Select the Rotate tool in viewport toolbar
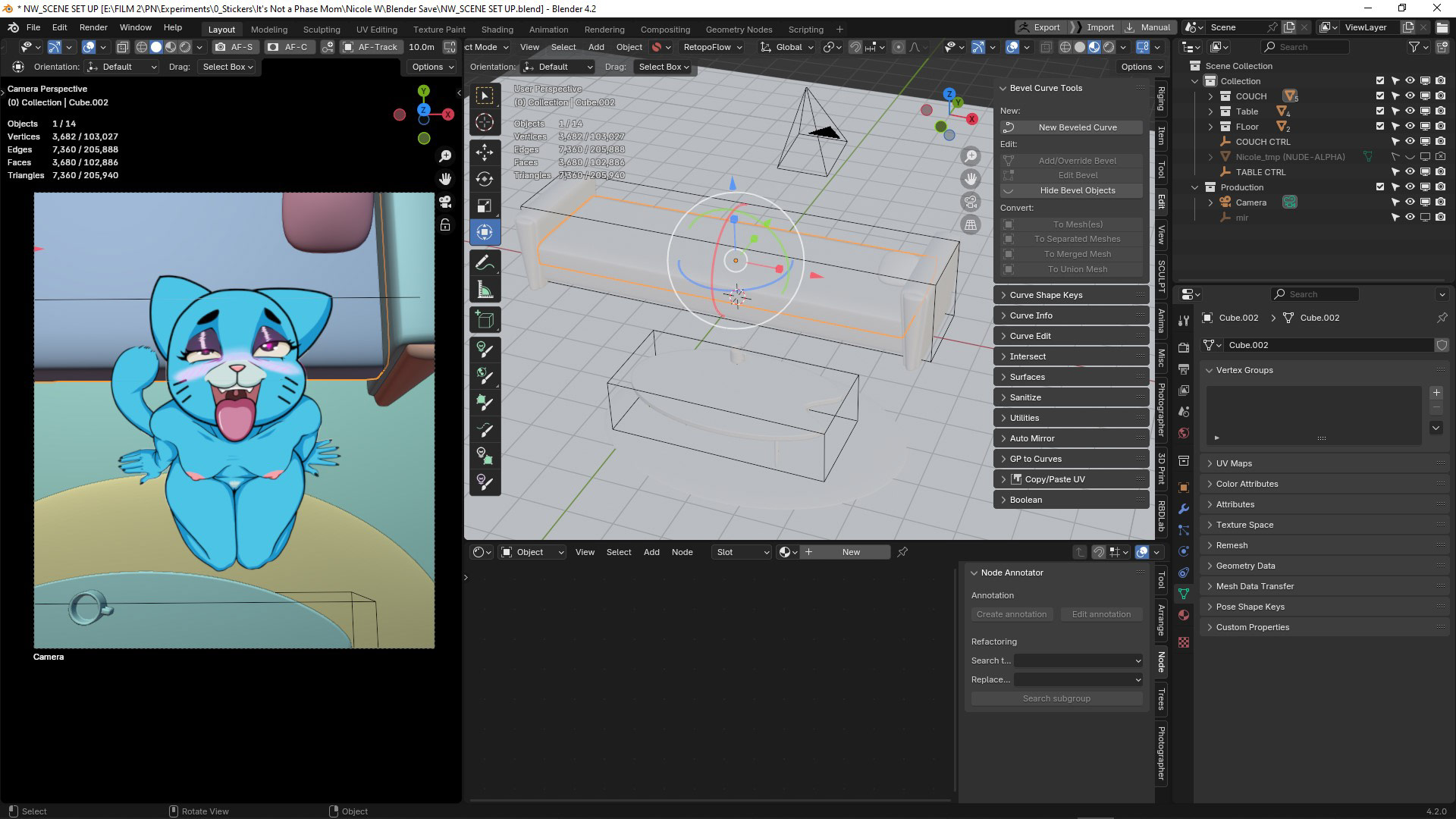The width and height of the screenshot is (1456, 819). point(485,179)
